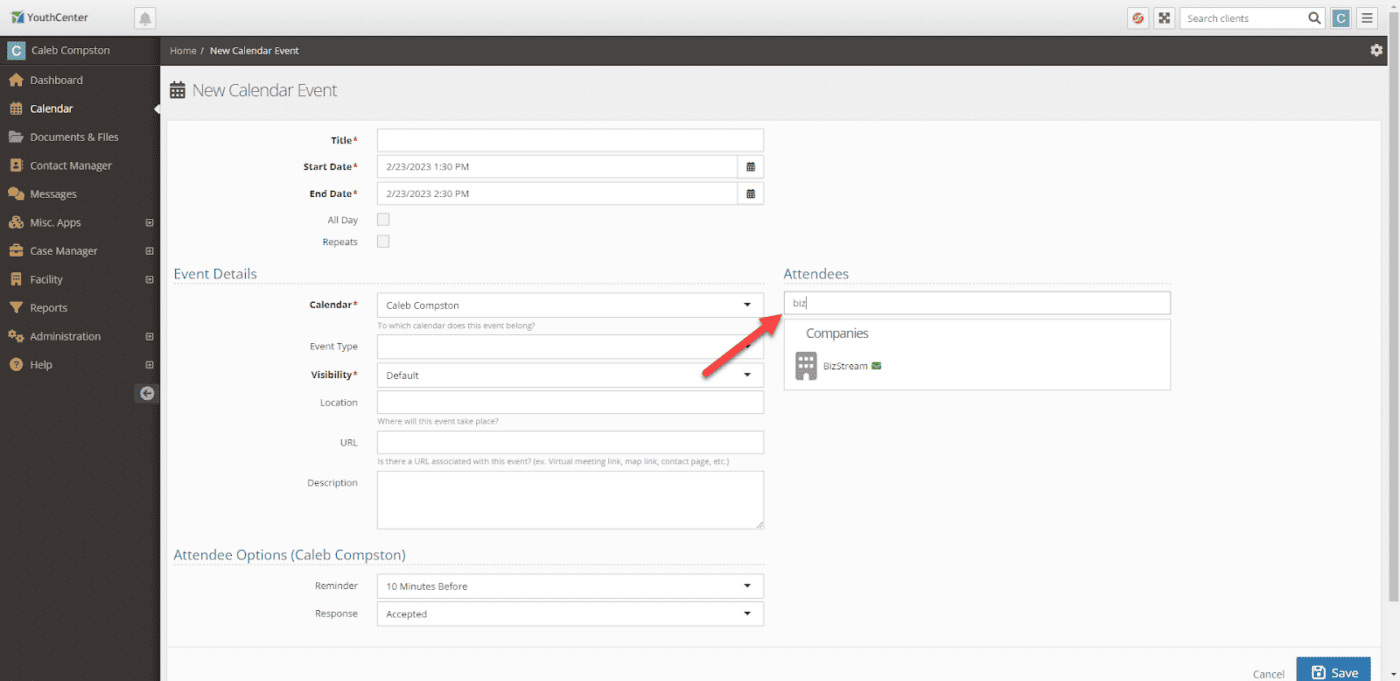Click the search magnifier icon
The height and width of the screenshot is (681, 1400).
[x=1315, y=18]
